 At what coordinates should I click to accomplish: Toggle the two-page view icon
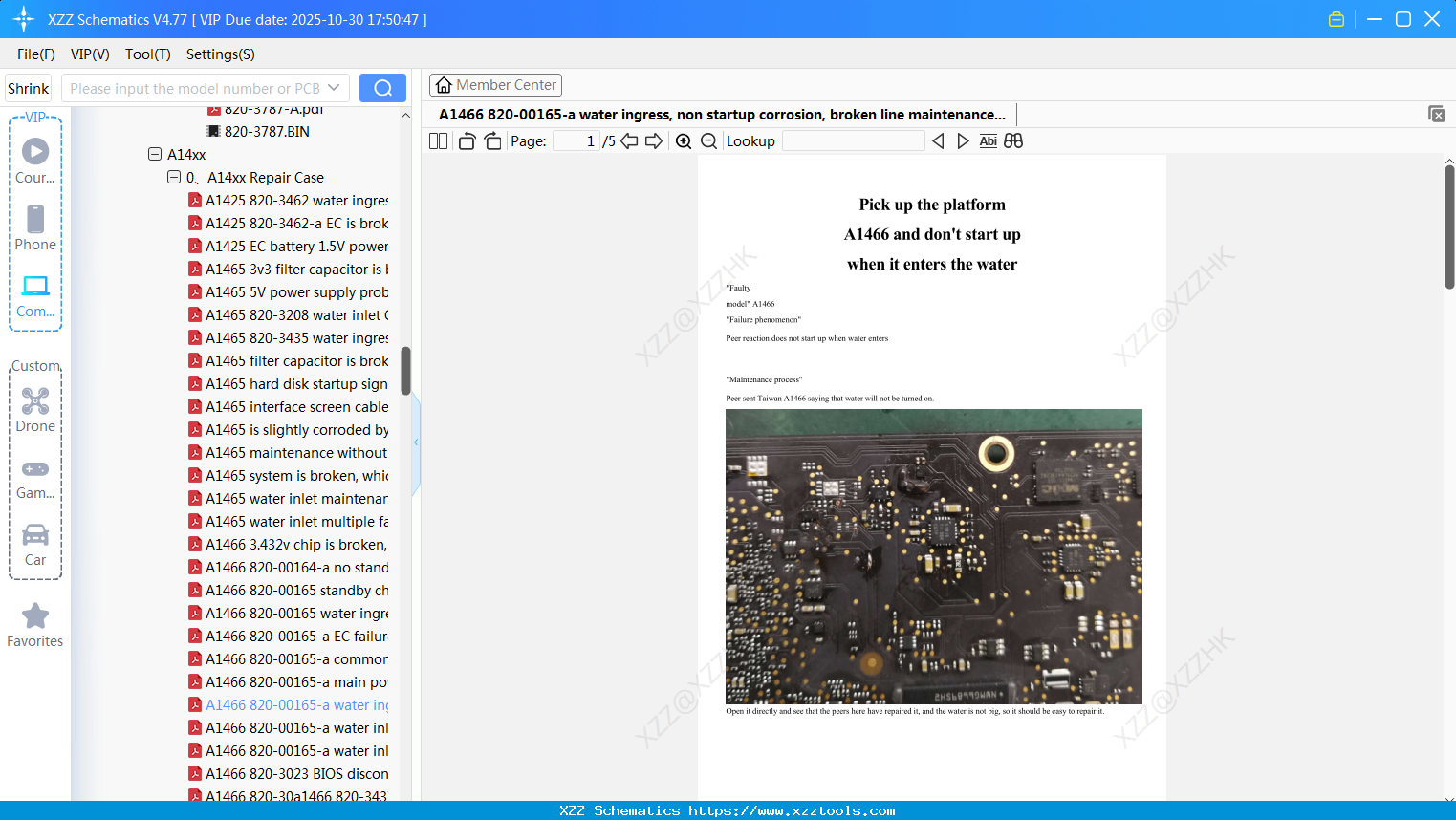(439, 141)
